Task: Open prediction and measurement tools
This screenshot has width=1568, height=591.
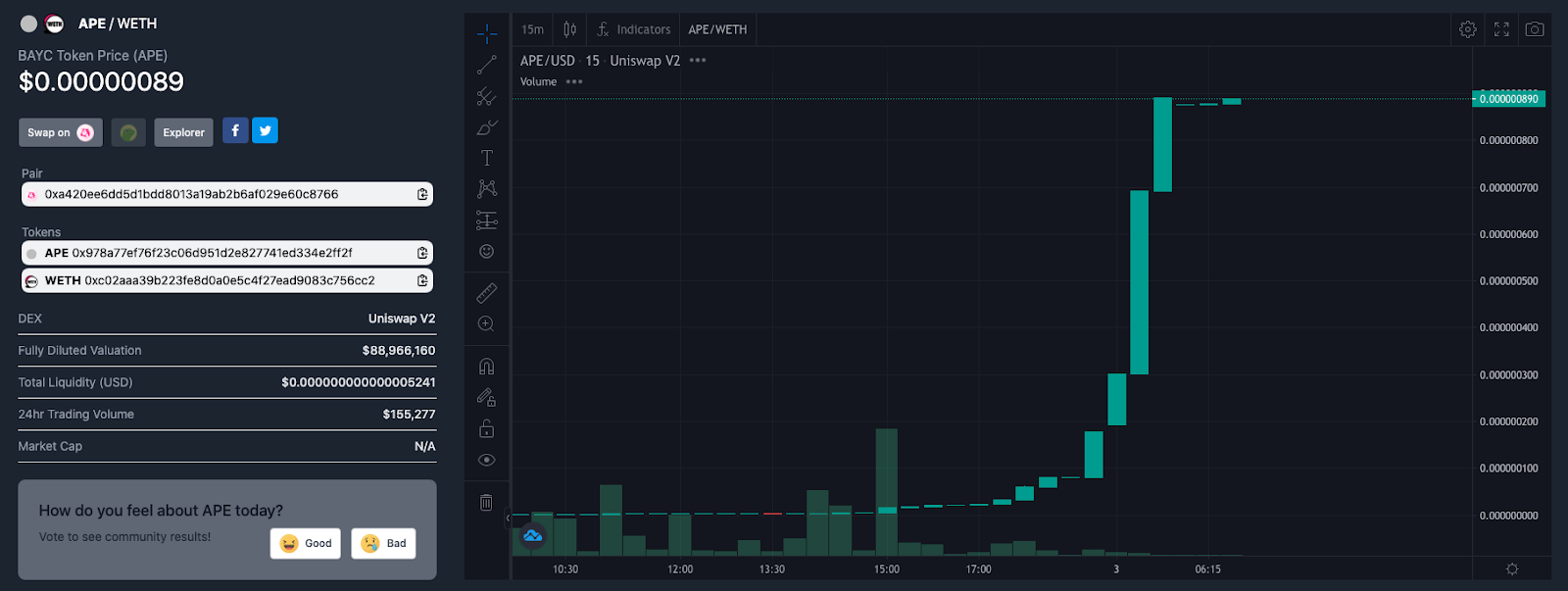Action: (487, 220)
